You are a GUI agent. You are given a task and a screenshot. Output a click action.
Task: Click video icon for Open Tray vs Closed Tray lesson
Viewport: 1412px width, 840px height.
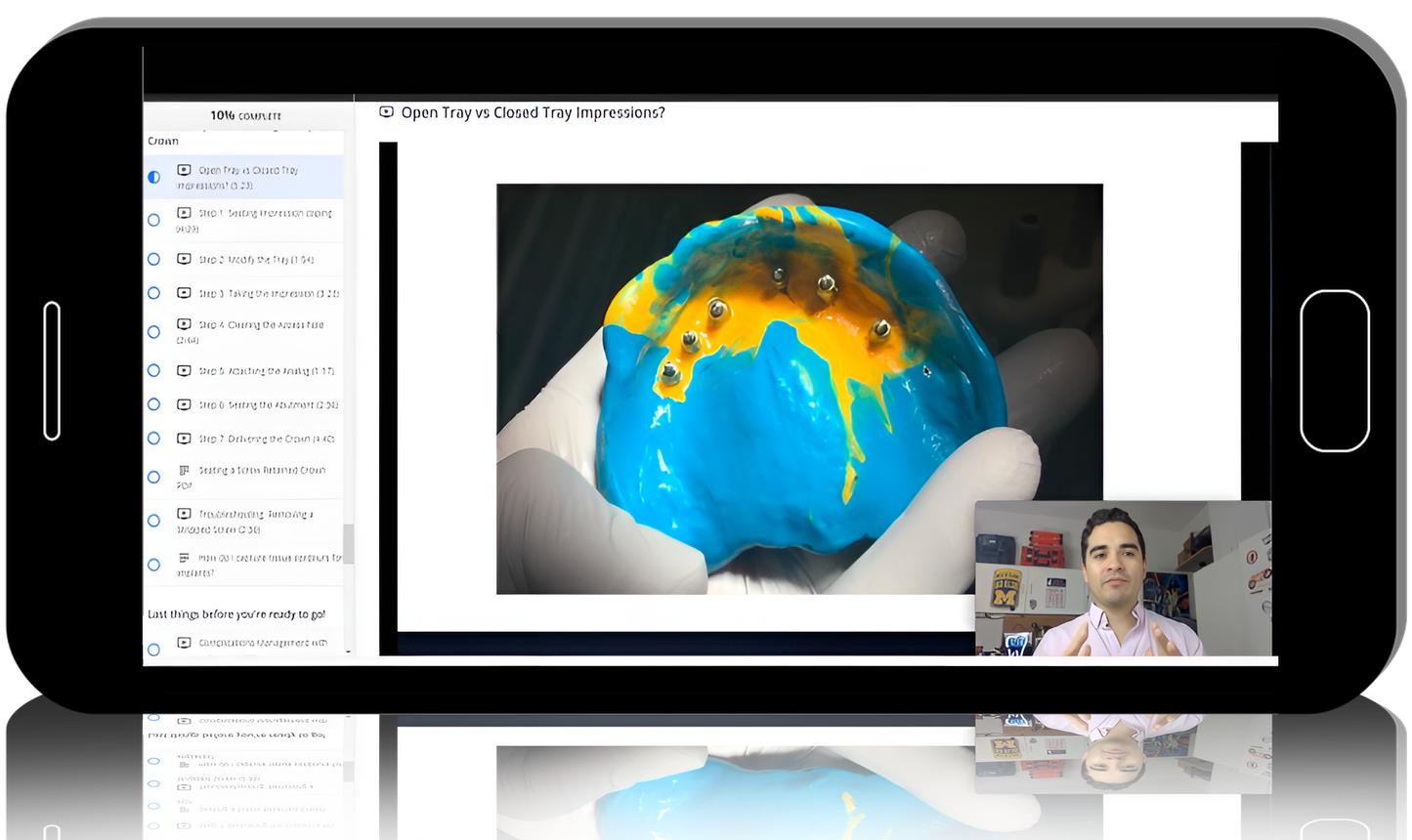pos(184,170)
